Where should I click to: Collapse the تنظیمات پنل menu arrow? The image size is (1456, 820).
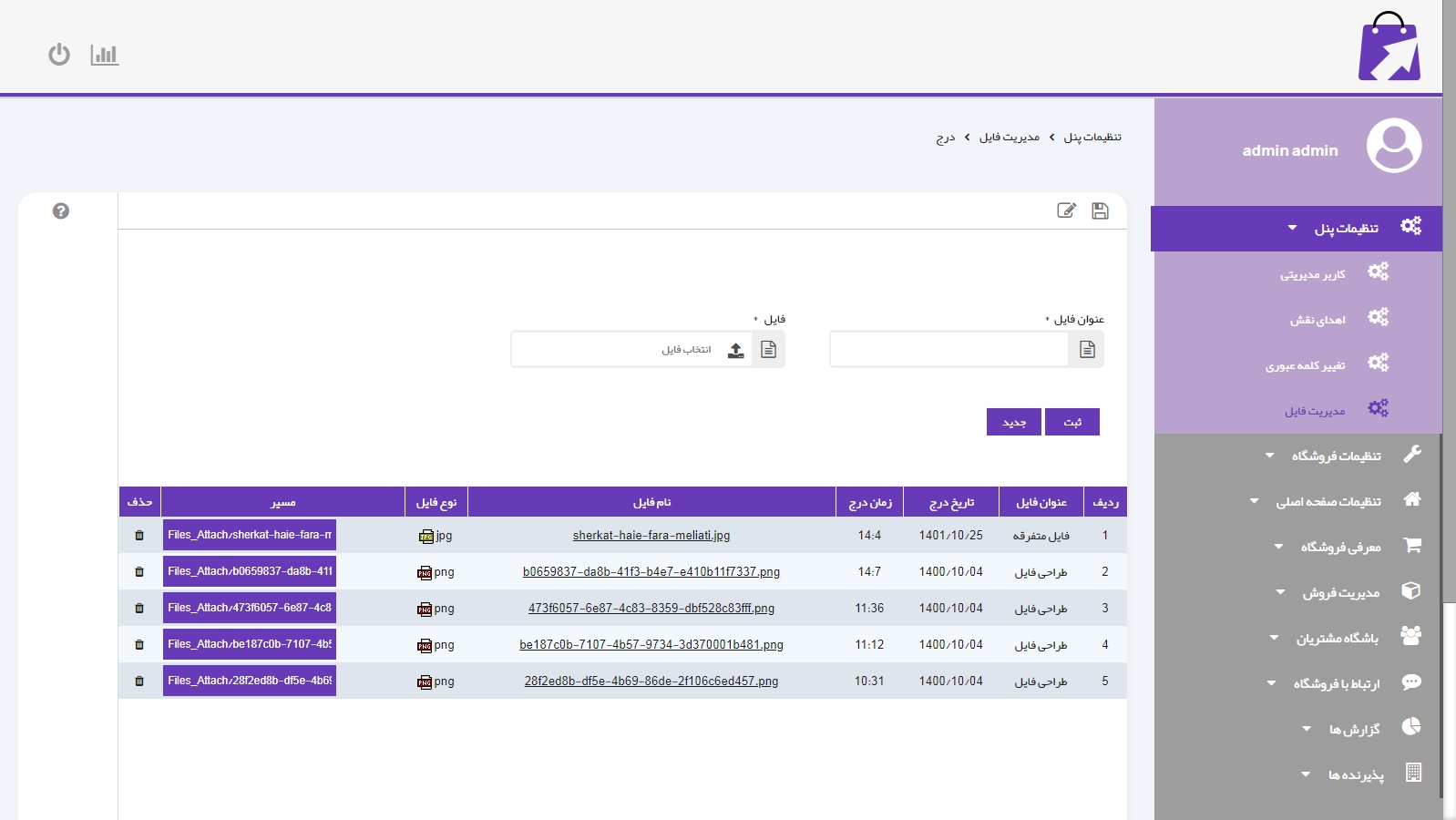point(1292,228)
